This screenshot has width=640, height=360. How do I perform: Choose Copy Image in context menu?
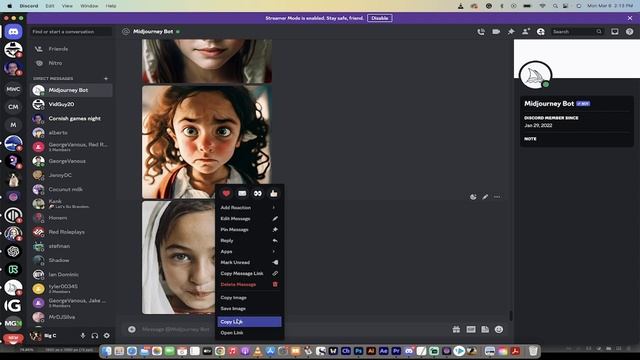(x=249, y=298)
